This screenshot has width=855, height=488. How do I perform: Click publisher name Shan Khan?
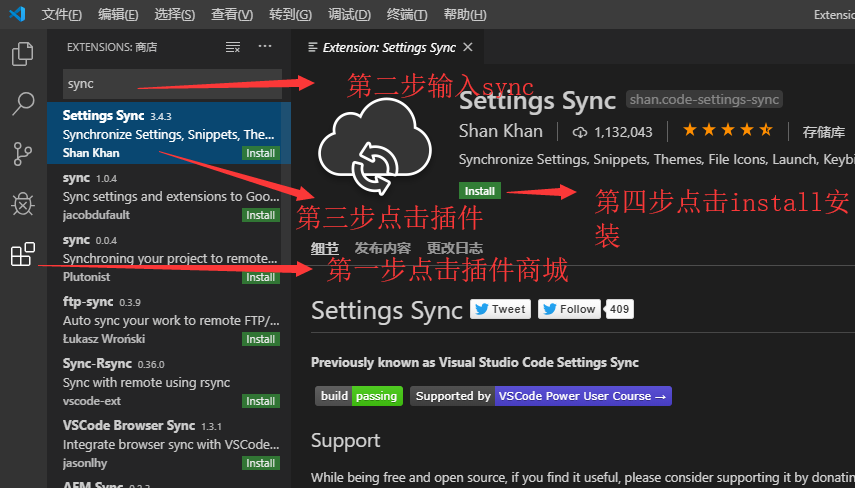[x=501, y=131]
